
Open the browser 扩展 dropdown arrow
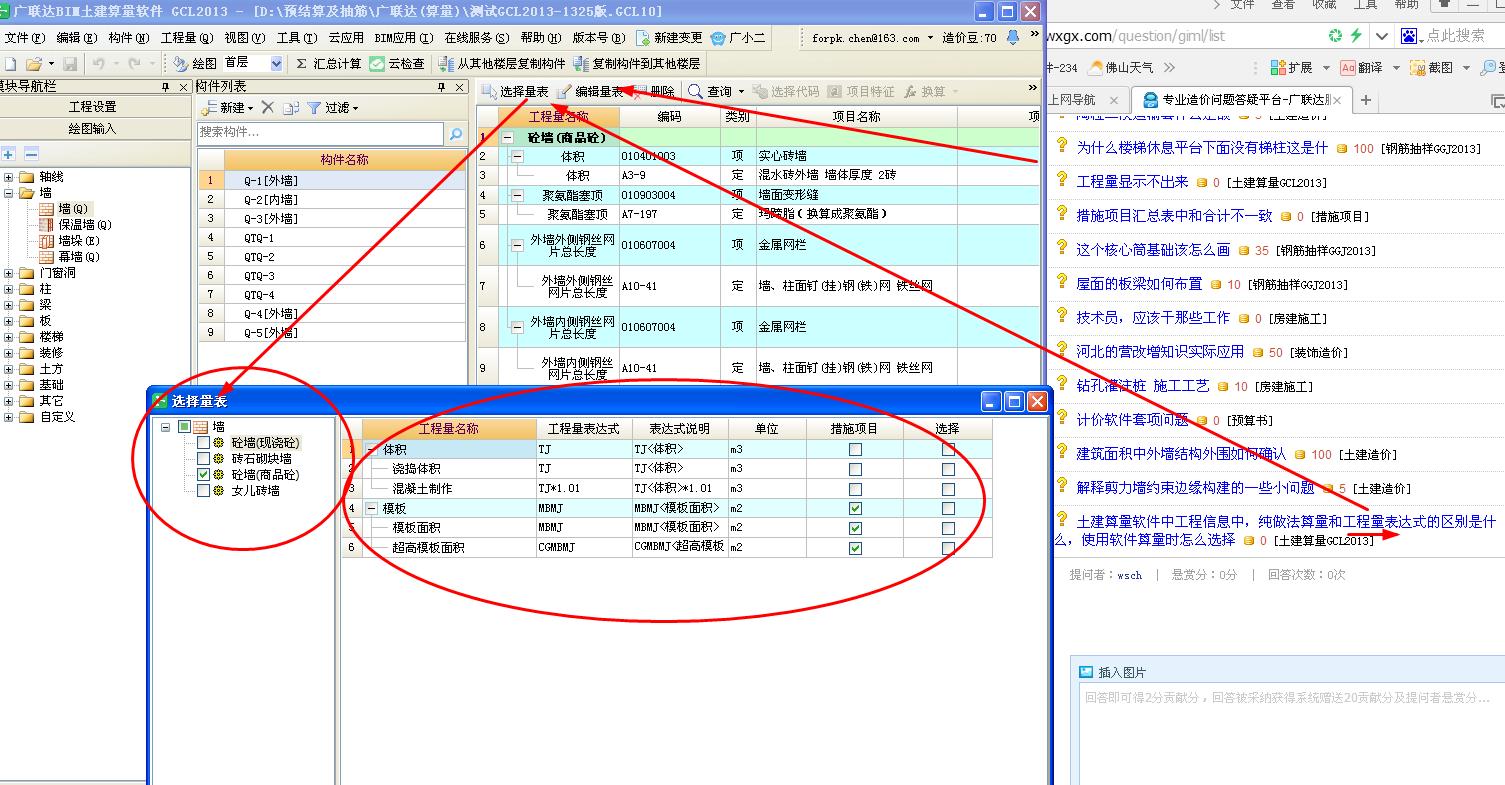[1326, 68]
